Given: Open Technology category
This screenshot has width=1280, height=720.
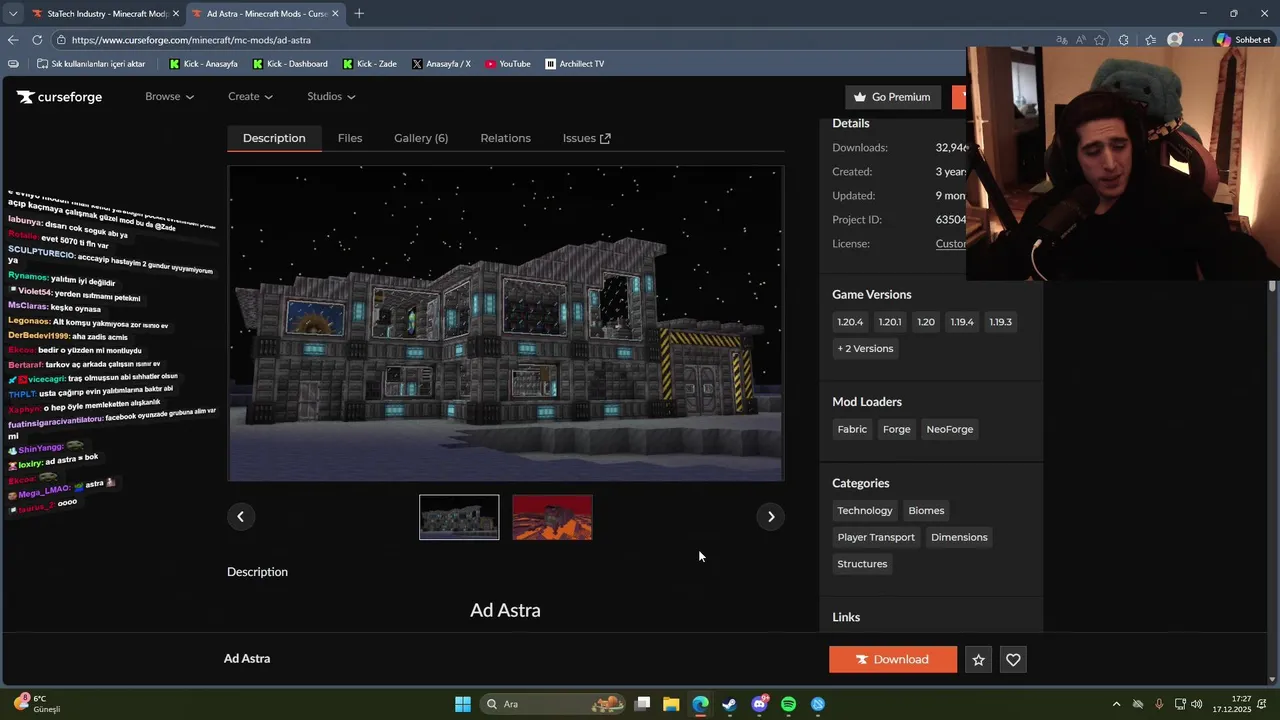Looking at the screenshot, I should pos(865,511).
